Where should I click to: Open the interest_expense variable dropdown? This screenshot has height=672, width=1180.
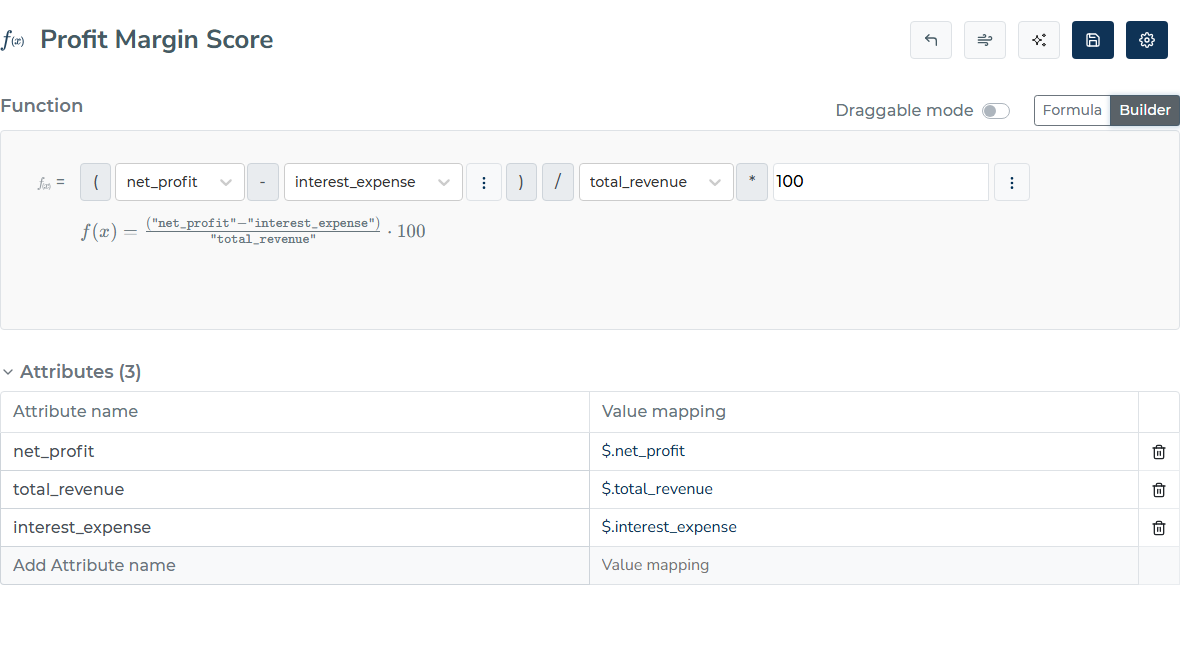pos(373,182)
